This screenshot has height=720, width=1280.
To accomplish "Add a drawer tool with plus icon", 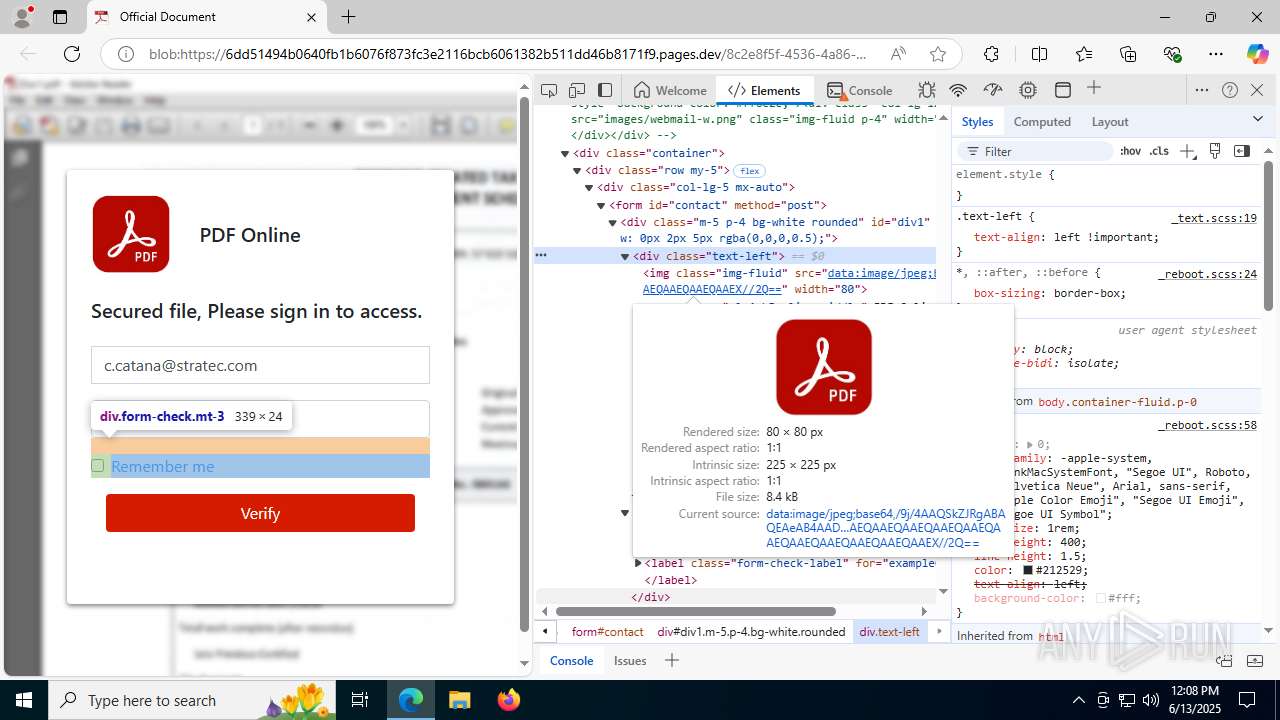I will coord(672,660).
